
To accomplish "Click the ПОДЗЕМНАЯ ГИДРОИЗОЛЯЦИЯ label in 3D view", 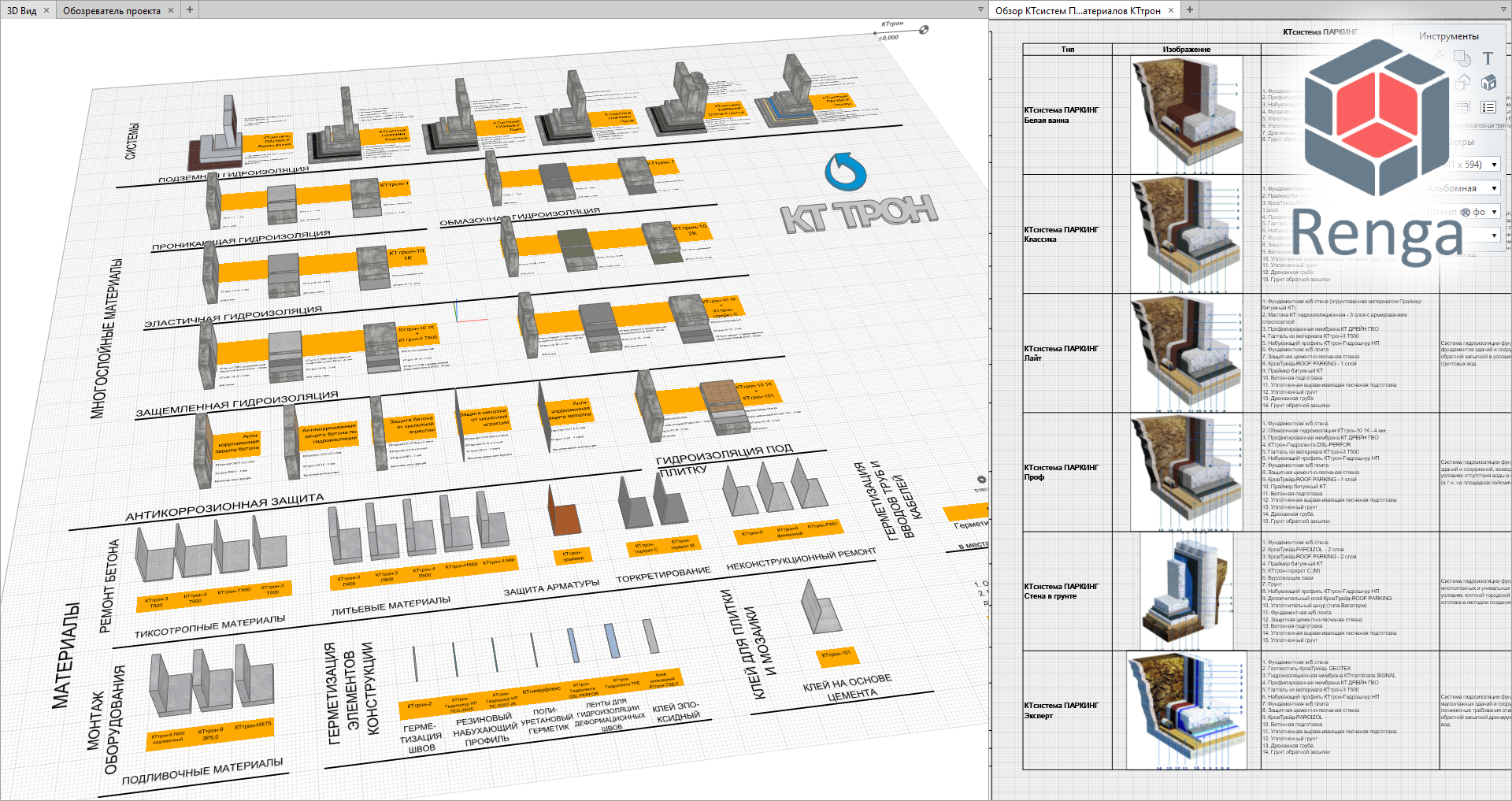I will (x=234, y=174).
